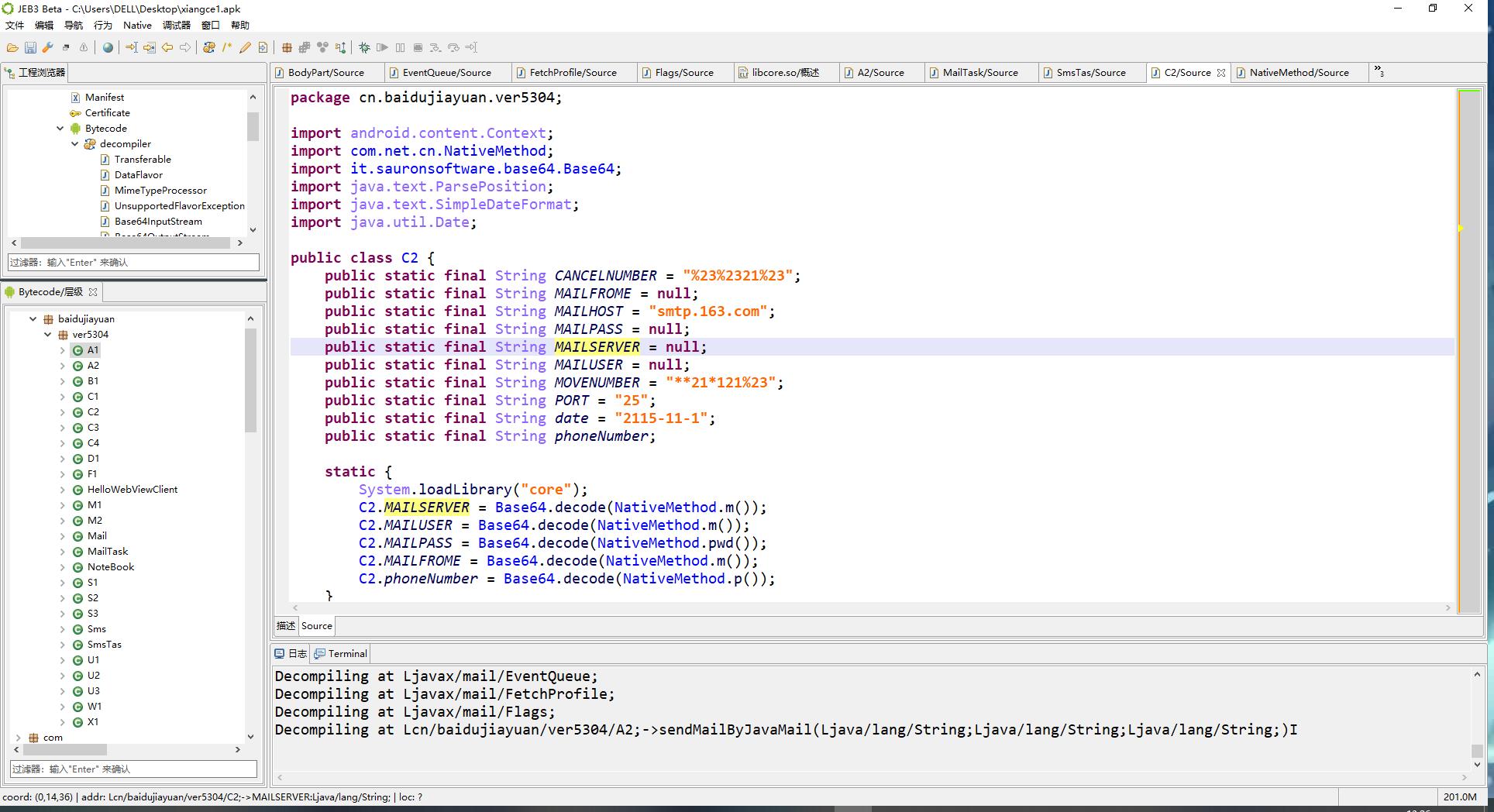Open the Native menu

tap(137, 26)
